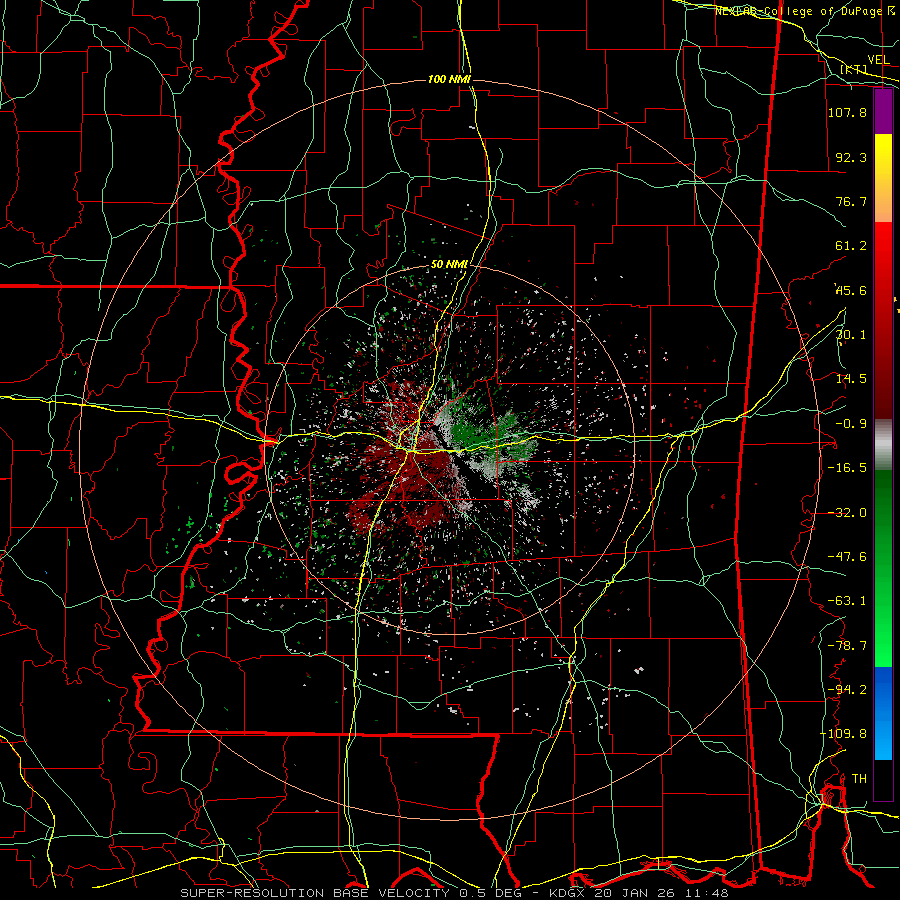Pick the purple segment of velocity color bar

(883, 111)
